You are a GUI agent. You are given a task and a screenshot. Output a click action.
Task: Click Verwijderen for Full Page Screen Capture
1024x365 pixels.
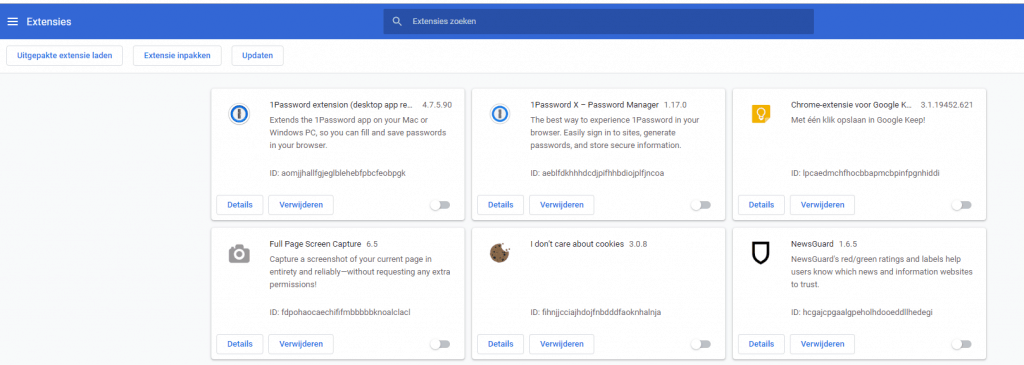[x=301, y=344]
